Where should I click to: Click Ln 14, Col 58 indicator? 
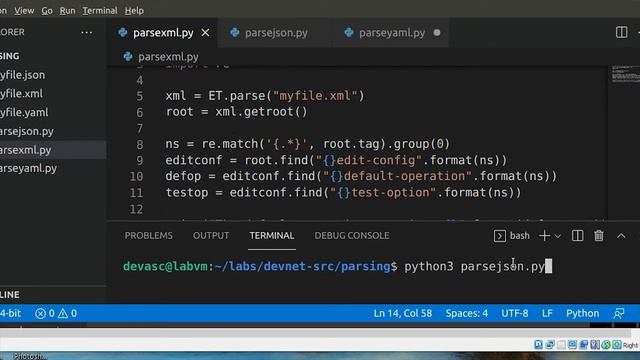(403, 313)
